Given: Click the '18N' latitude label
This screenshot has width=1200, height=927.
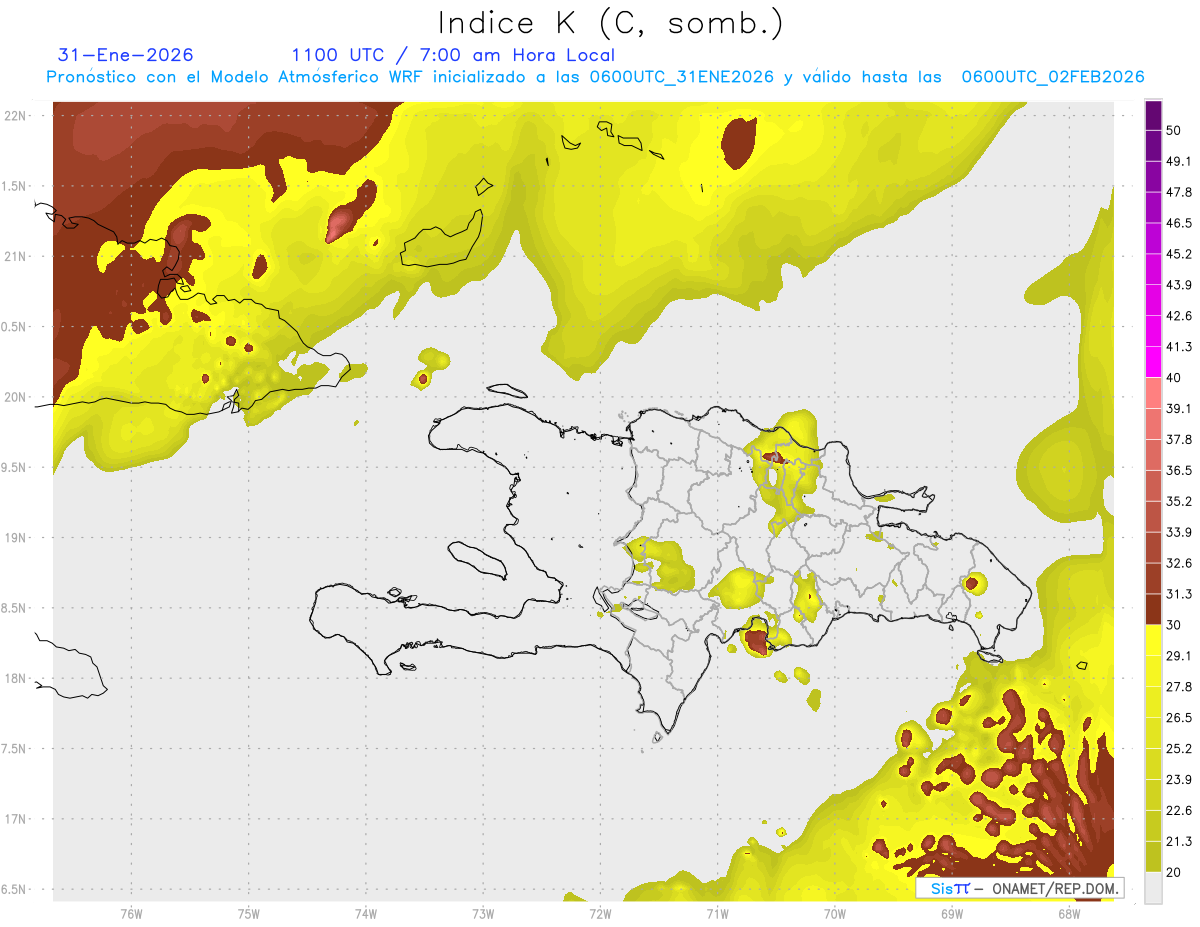Looking at the screenshot, I should (17, 678).
